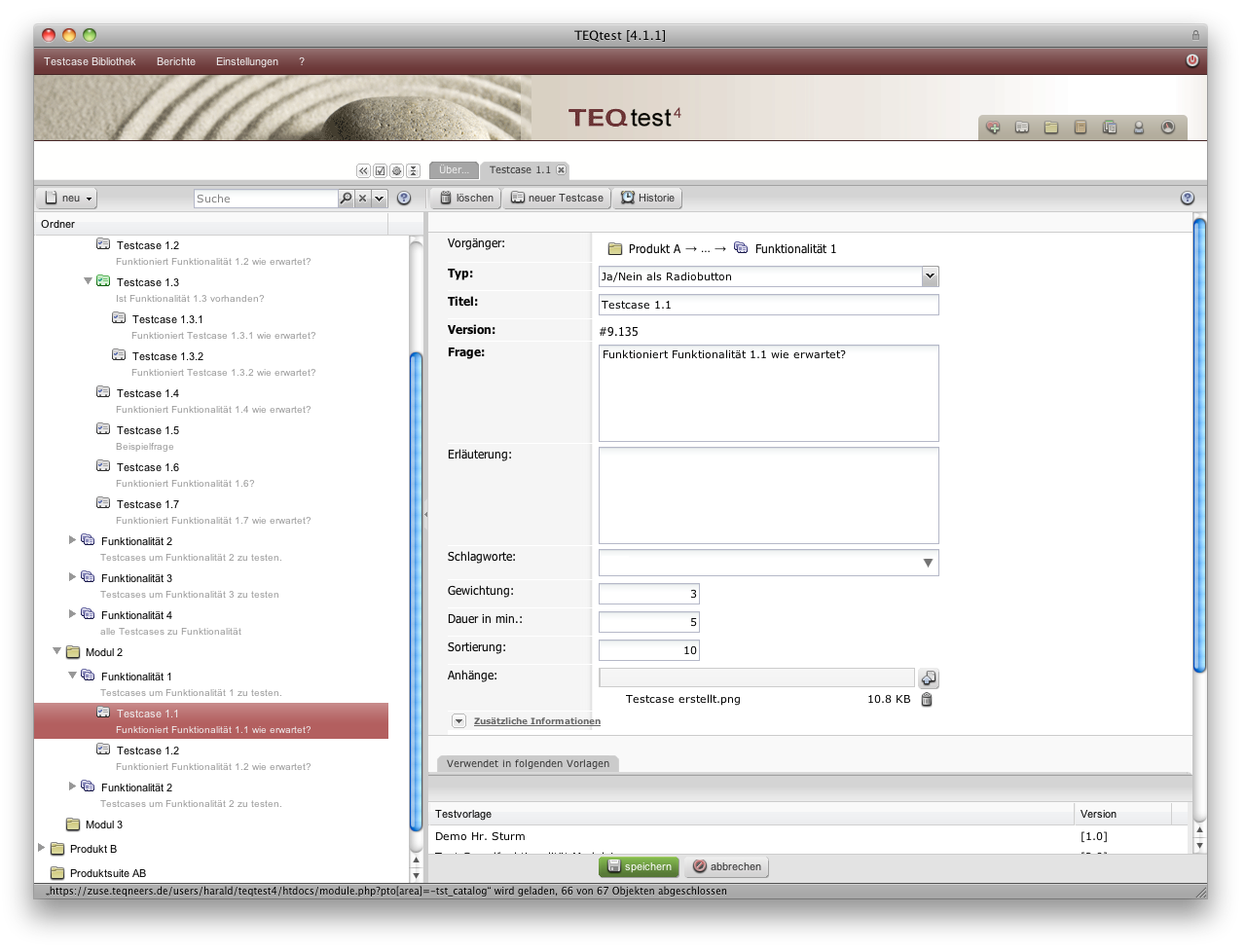Click the checkmark box icon left of tabs
1246x952 pixels.
click(380, 170)
